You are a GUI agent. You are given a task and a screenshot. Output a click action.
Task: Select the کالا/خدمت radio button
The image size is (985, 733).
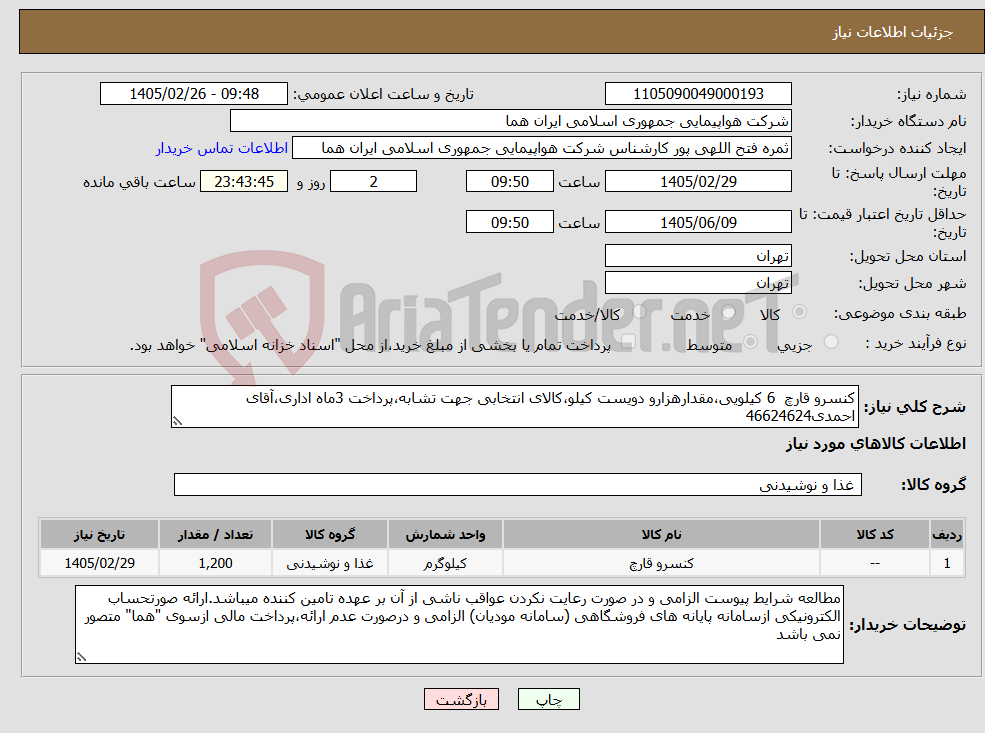639,312
